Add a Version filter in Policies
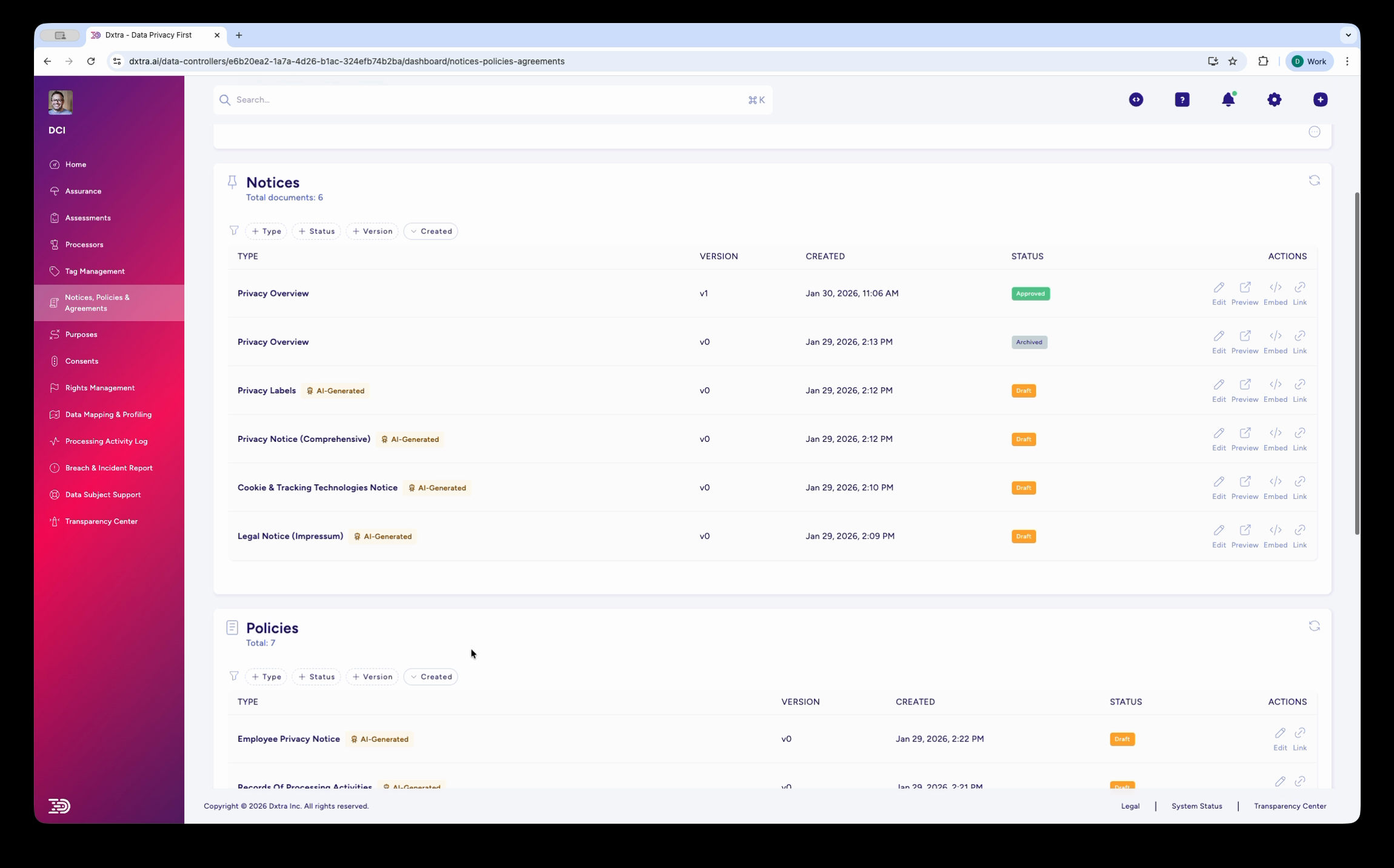Viewport: 1394px width, 868px height. tap(372, 676)
